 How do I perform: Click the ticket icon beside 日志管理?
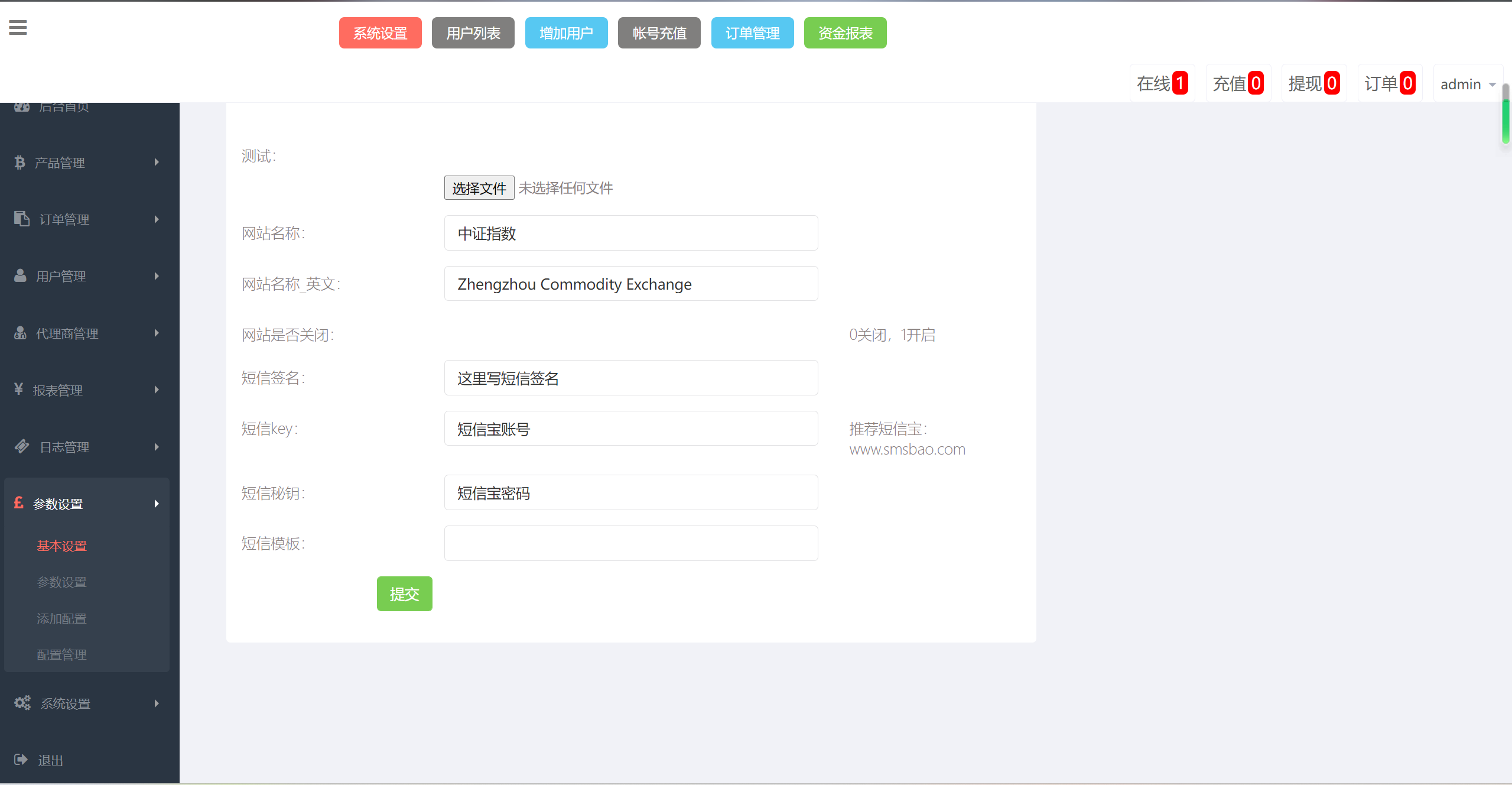click(x=22, y=446)
